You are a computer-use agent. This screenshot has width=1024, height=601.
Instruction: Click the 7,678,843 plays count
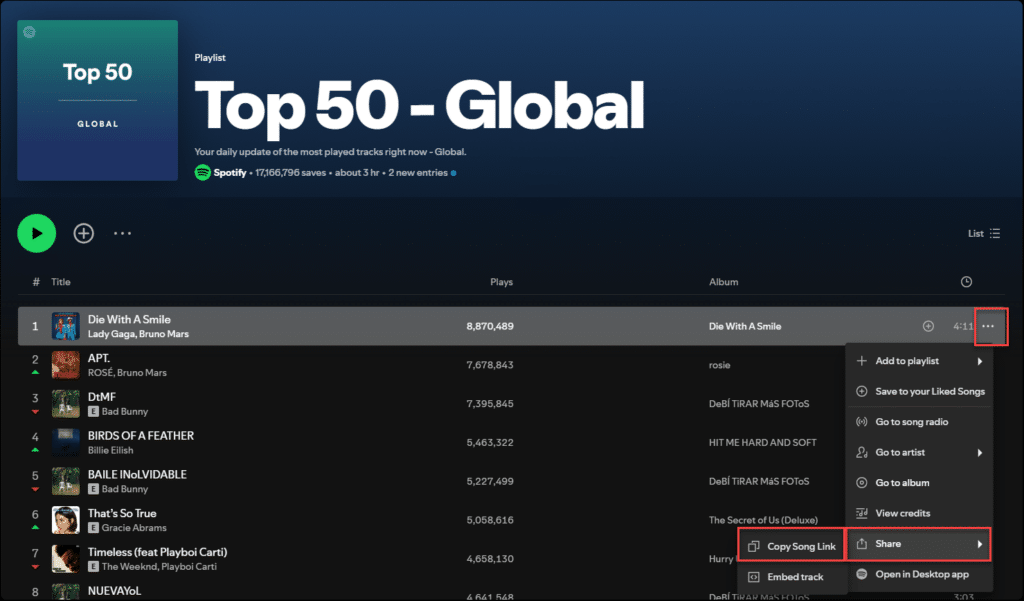point(490,365)
